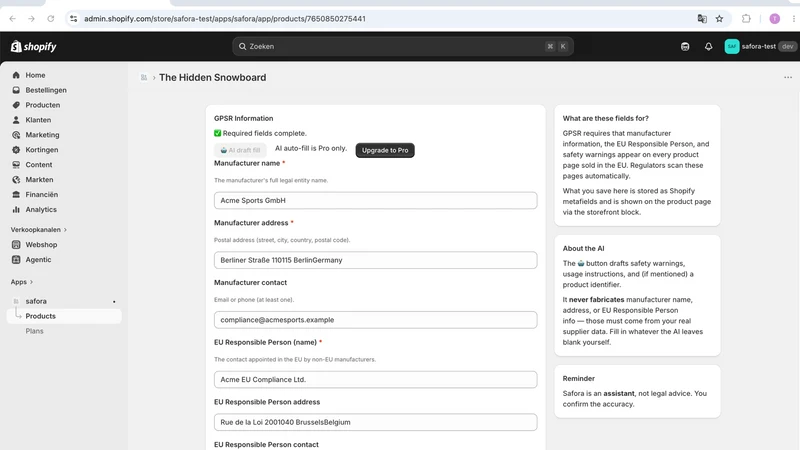Go to Bestellingen in the sidebar
The image size is (800, 450).
pyautogui.click(x=46, y=90)
